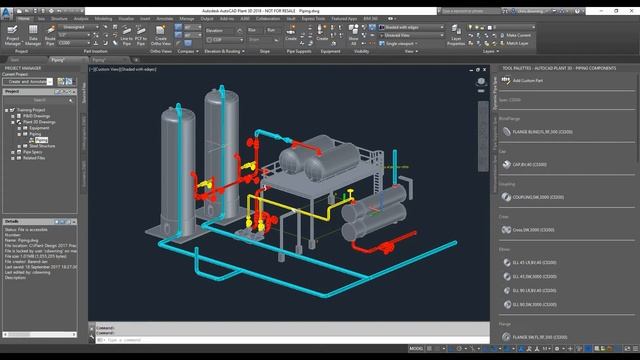
Task: Open the Modeling ribbon tab
Action: tap(103, 19)
